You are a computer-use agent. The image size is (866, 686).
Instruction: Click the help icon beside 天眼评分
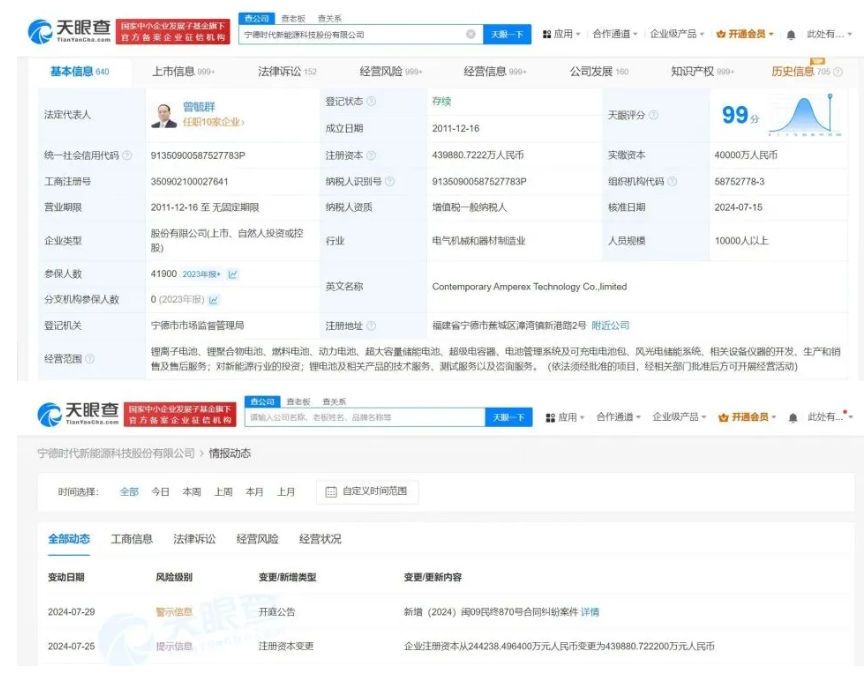click(653, 115)
